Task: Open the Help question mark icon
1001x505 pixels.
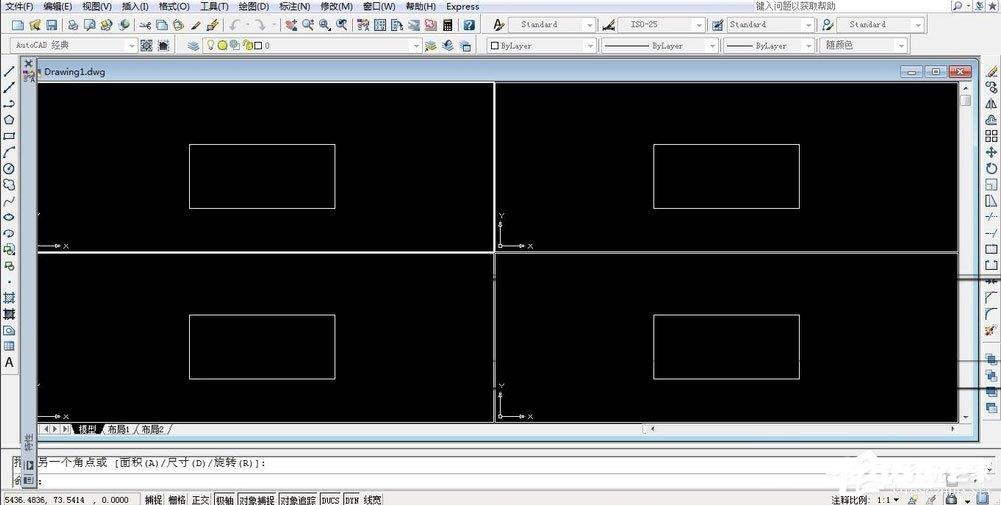Action: [469, 25]
